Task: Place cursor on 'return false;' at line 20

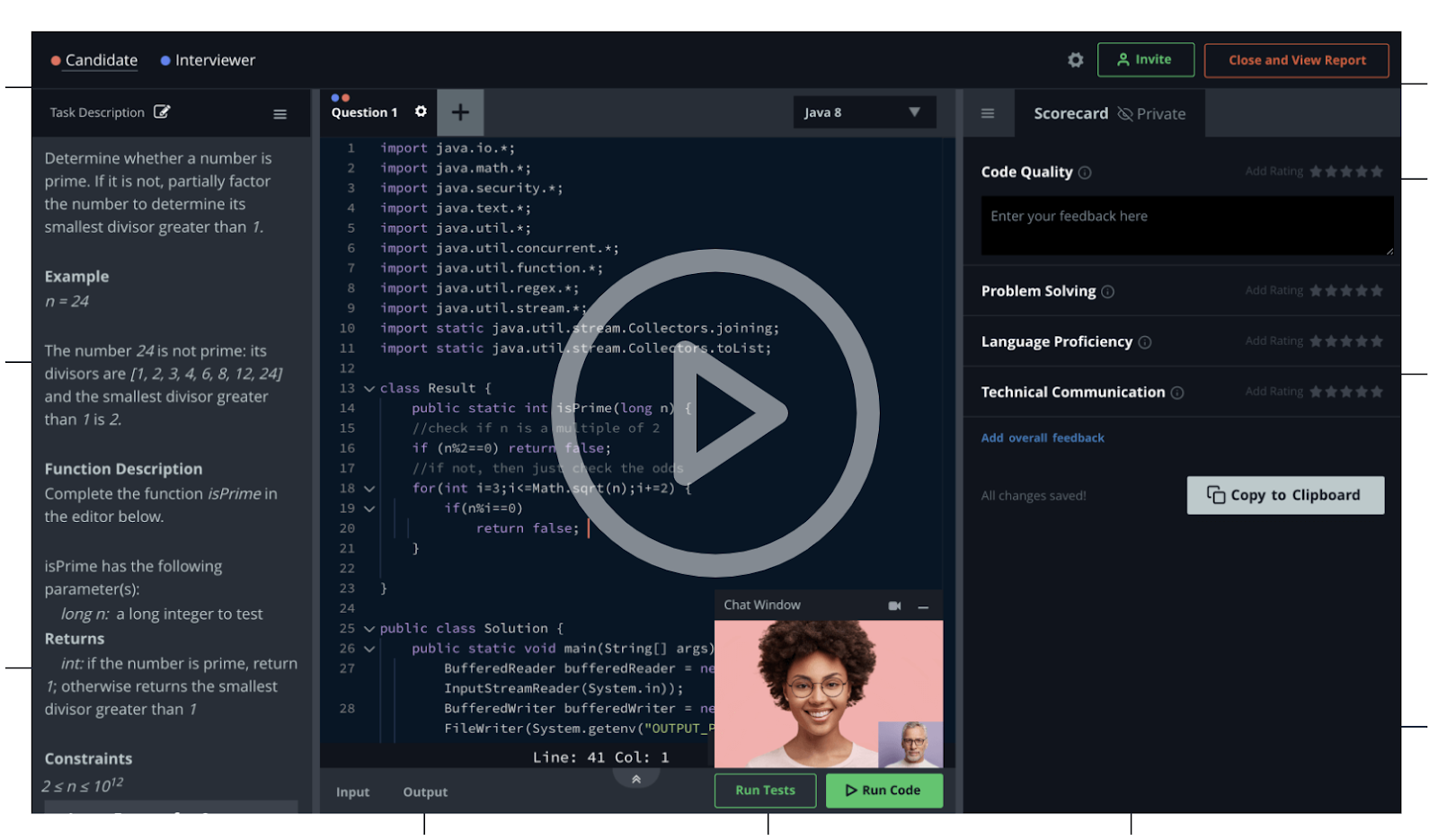Action: coord(528,528)
